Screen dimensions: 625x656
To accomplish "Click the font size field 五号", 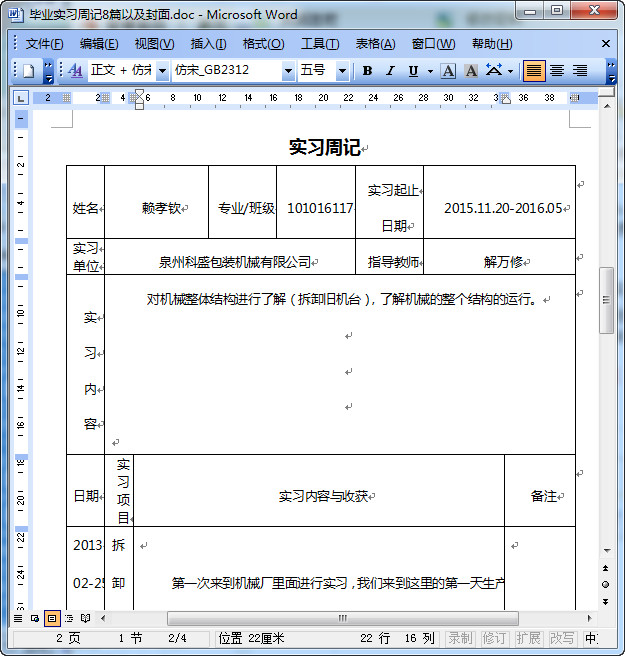I will 317,71.
